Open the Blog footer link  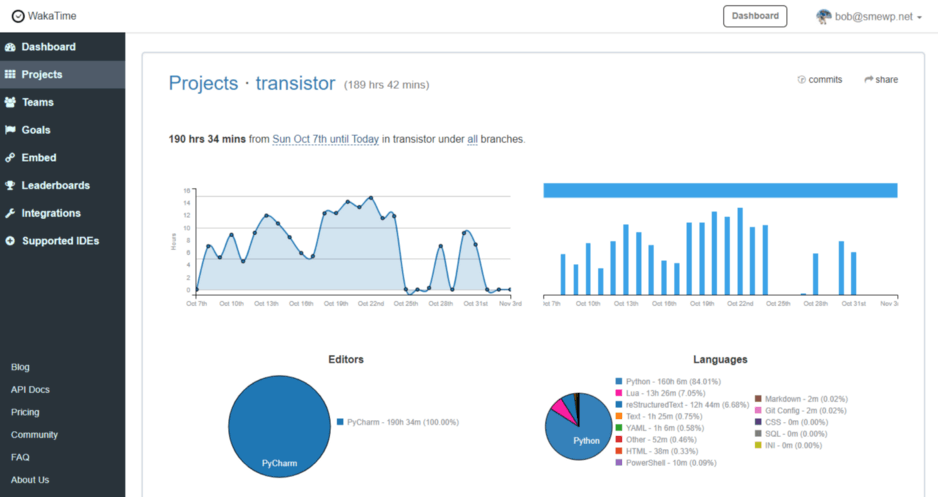20,367
